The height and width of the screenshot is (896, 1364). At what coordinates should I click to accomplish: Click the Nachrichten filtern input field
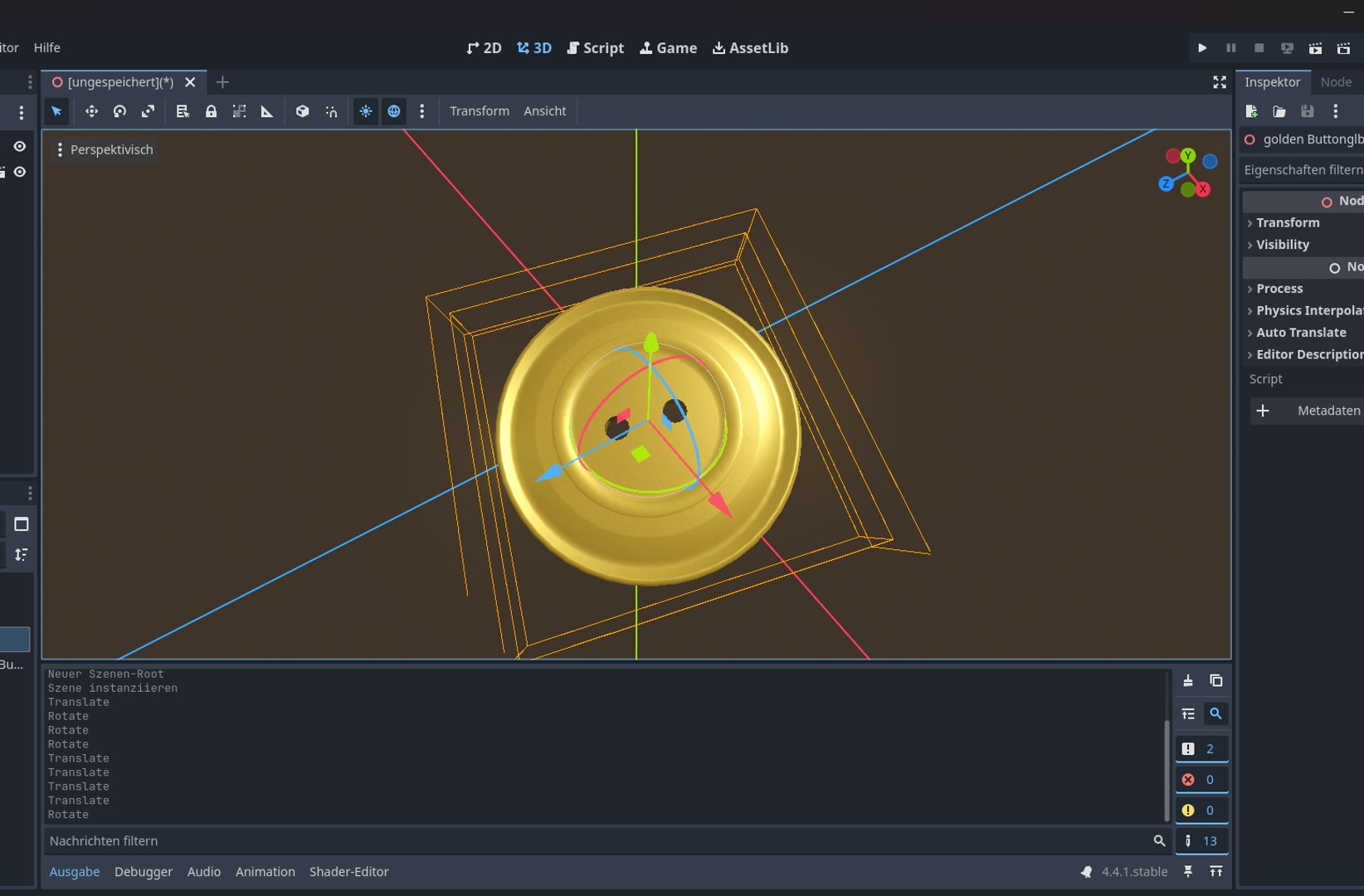point(606,841)
